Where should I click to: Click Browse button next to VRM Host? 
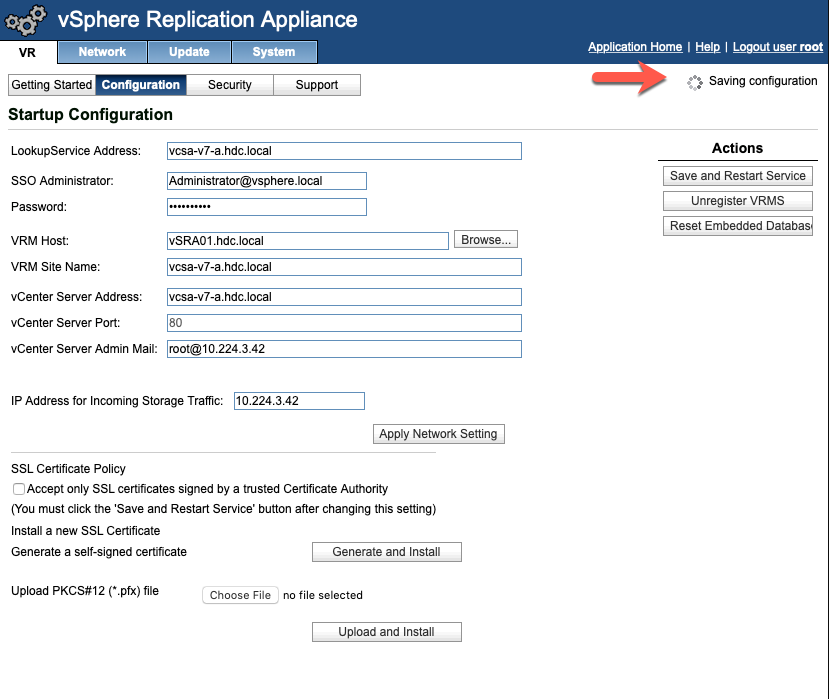(x=486, y=240)
